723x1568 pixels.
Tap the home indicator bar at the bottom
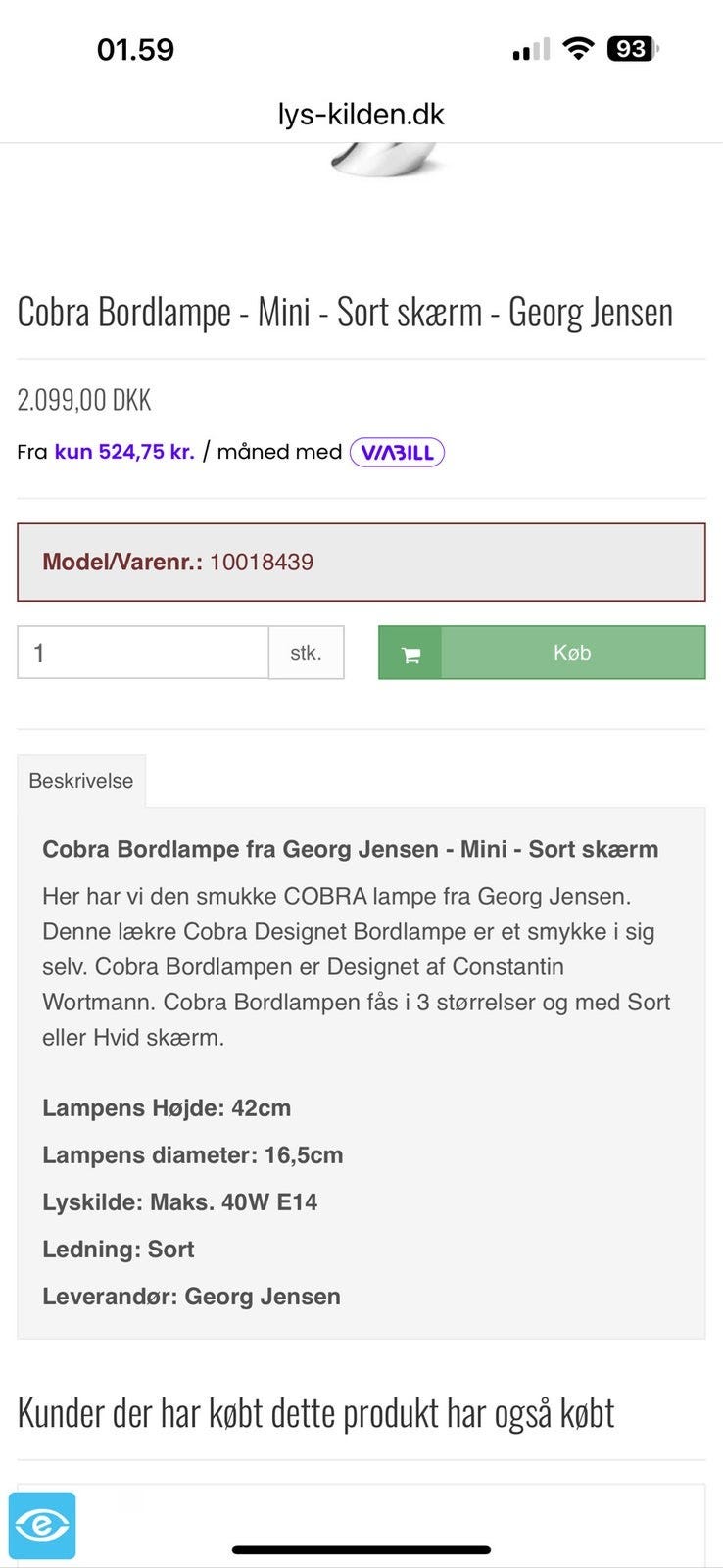[x=361, y=1551]
